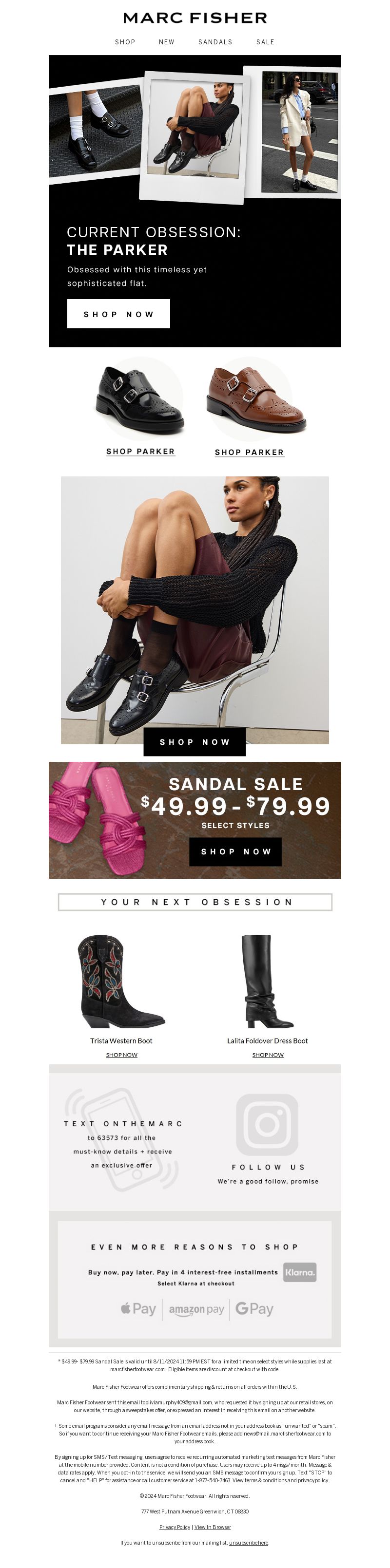Select the Amazon Pay logo
This screenshot has height=1568, width=390.
[196, 1309]
